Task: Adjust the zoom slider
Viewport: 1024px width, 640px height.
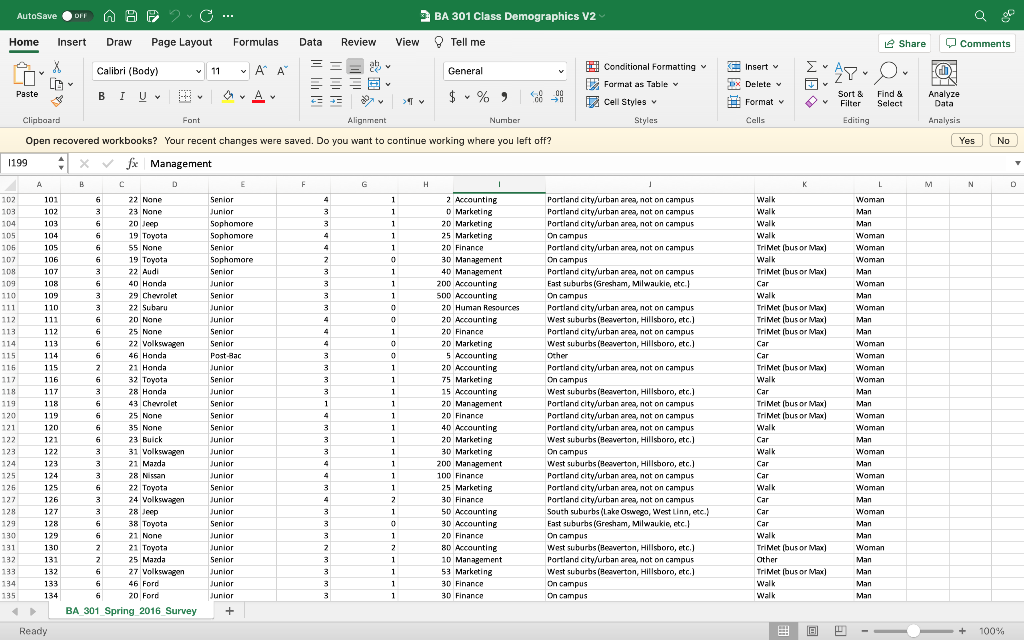Action: [913, 631]
